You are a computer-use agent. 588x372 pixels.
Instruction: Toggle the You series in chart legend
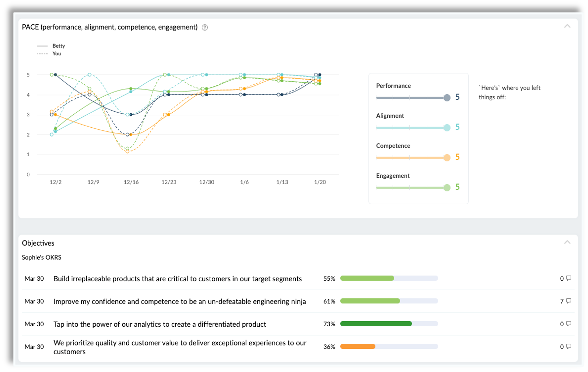[x=49, y=54]
